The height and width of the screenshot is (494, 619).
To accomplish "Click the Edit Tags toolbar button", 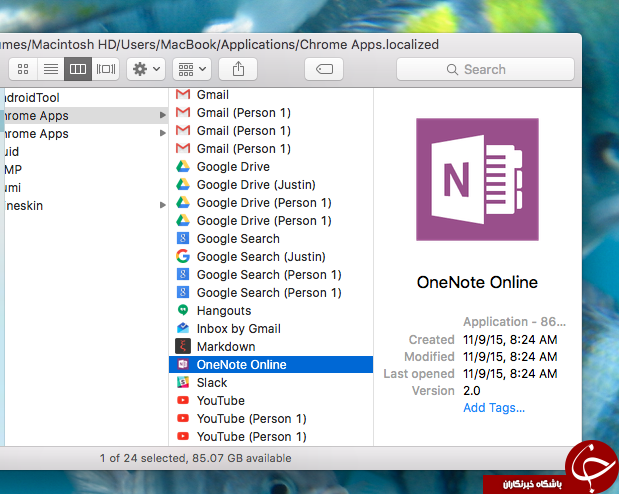I will tap(324, 69).
